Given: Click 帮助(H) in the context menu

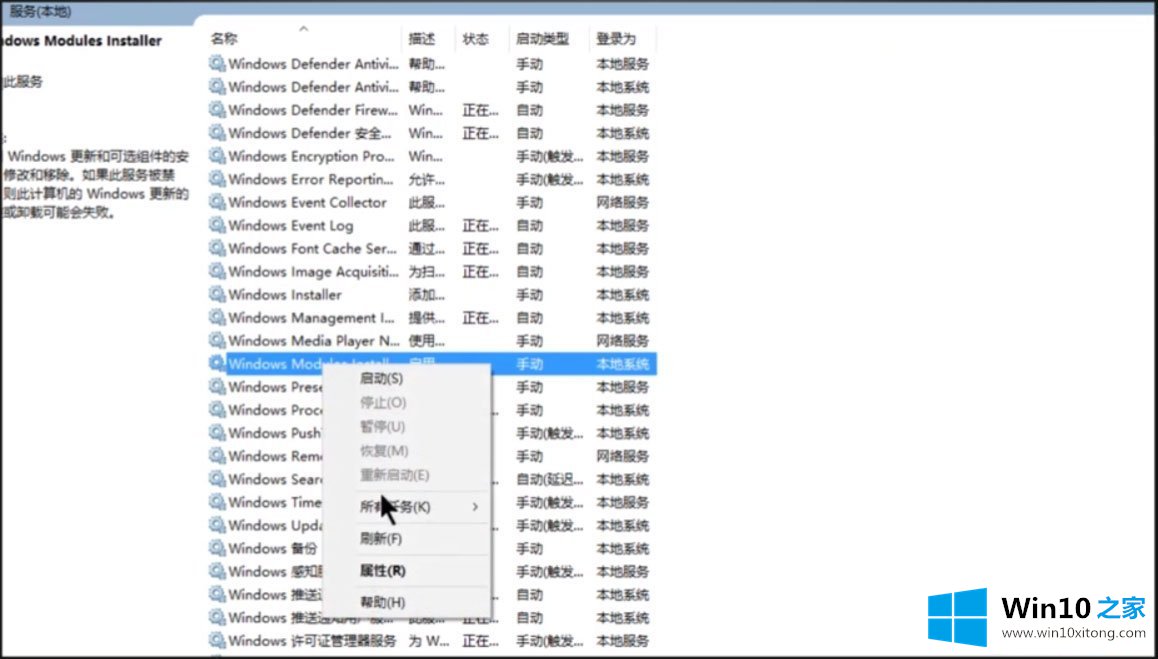Looking at the screenshot, I should tap(382, 602).
